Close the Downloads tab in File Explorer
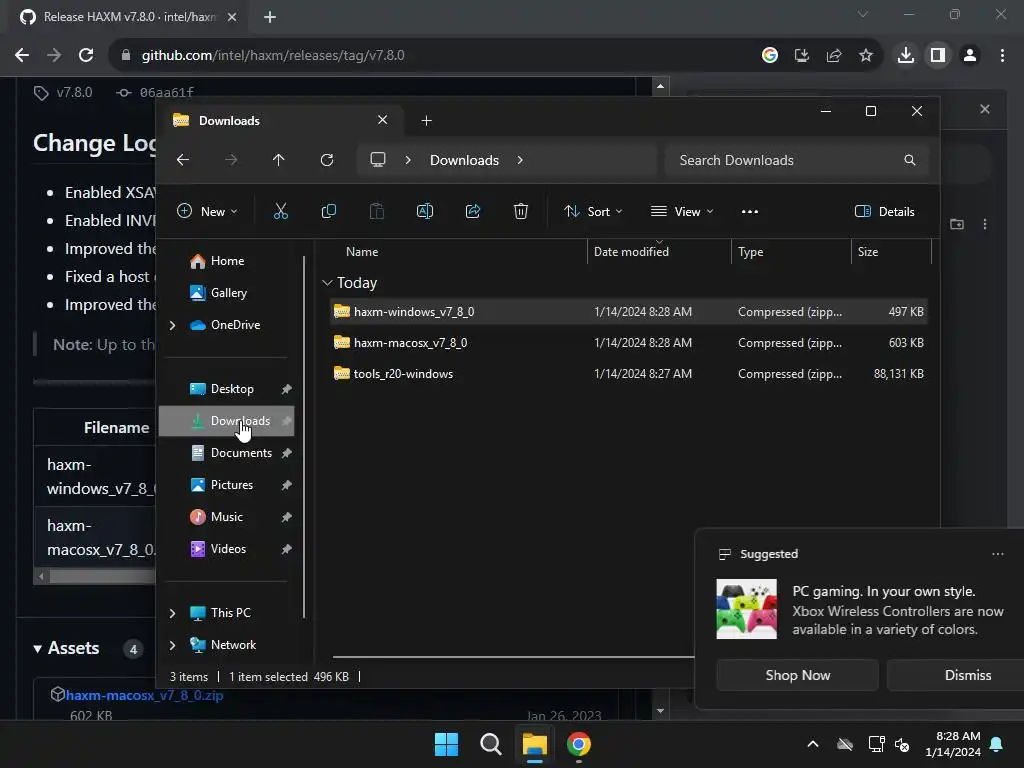The width and height of the screenshot is (1024, 768). 383,120
